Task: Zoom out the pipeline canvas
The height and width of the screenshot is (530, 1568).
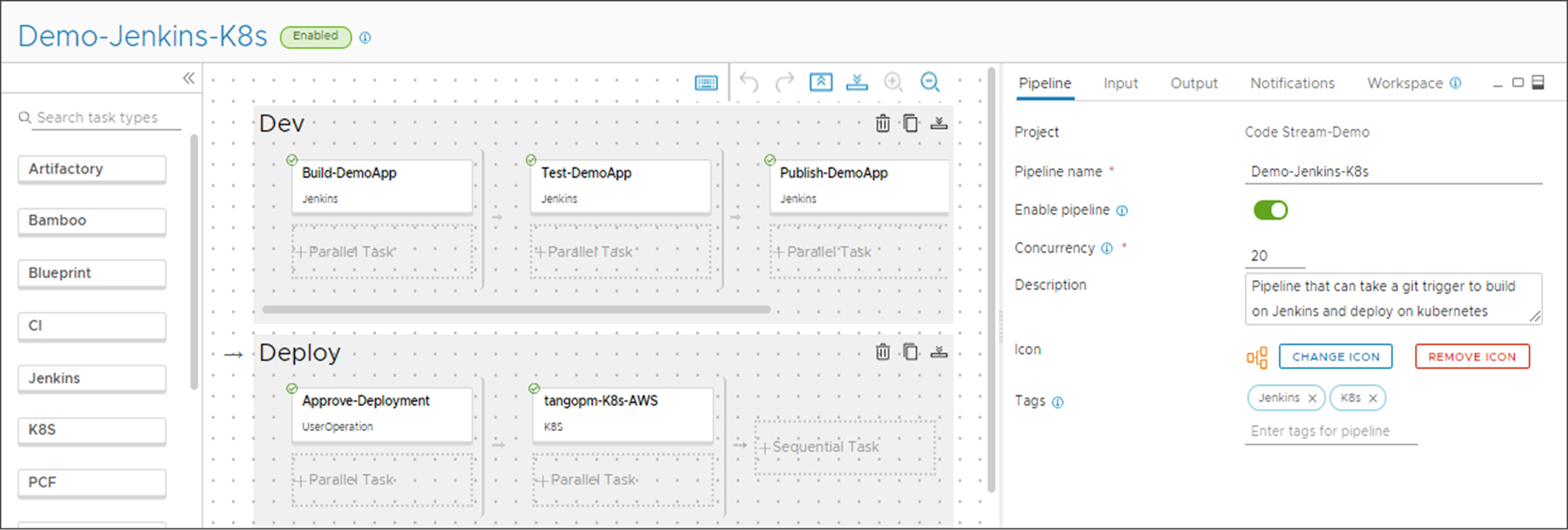Action: [x=930, y=82]
